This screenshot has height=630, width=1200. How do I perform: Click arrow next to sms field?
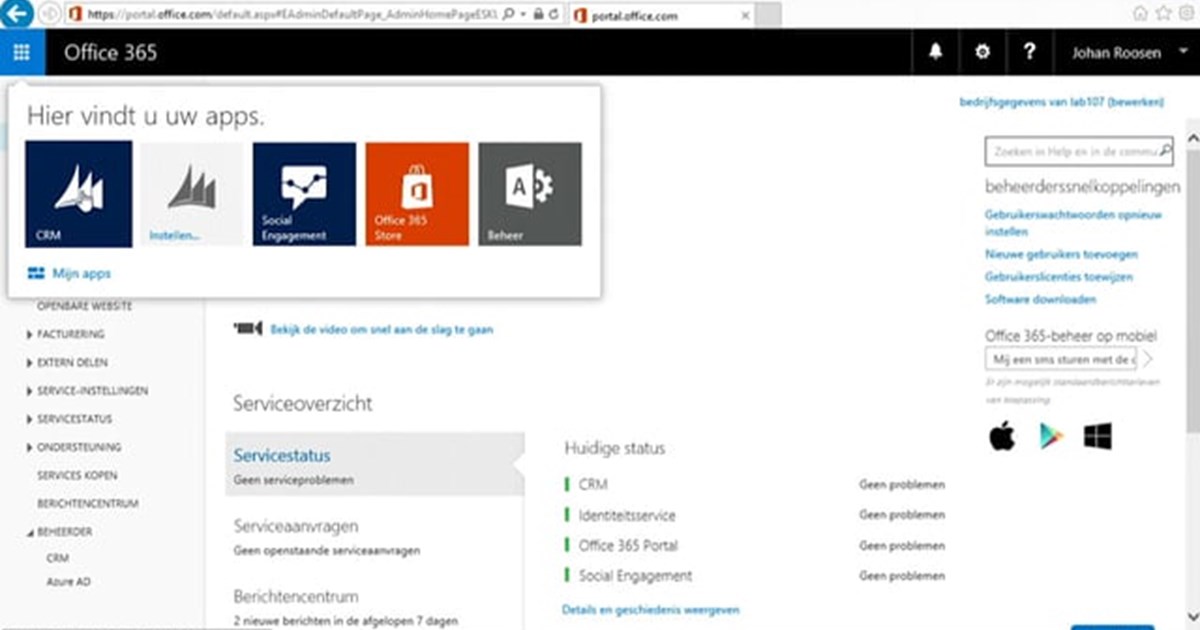point(1149,359)
